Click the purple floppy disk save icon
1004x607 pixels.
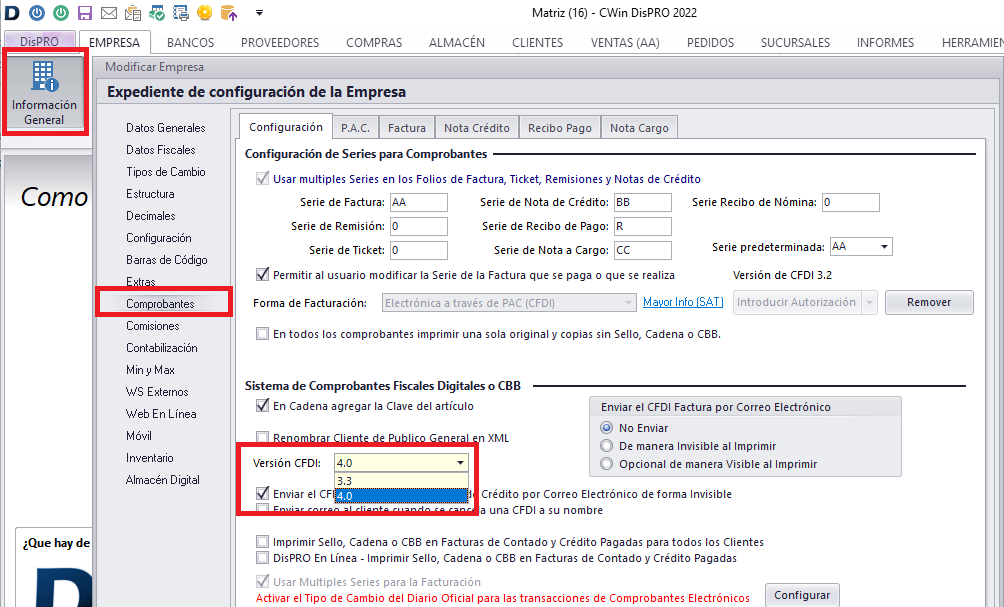tap(85, 13)
